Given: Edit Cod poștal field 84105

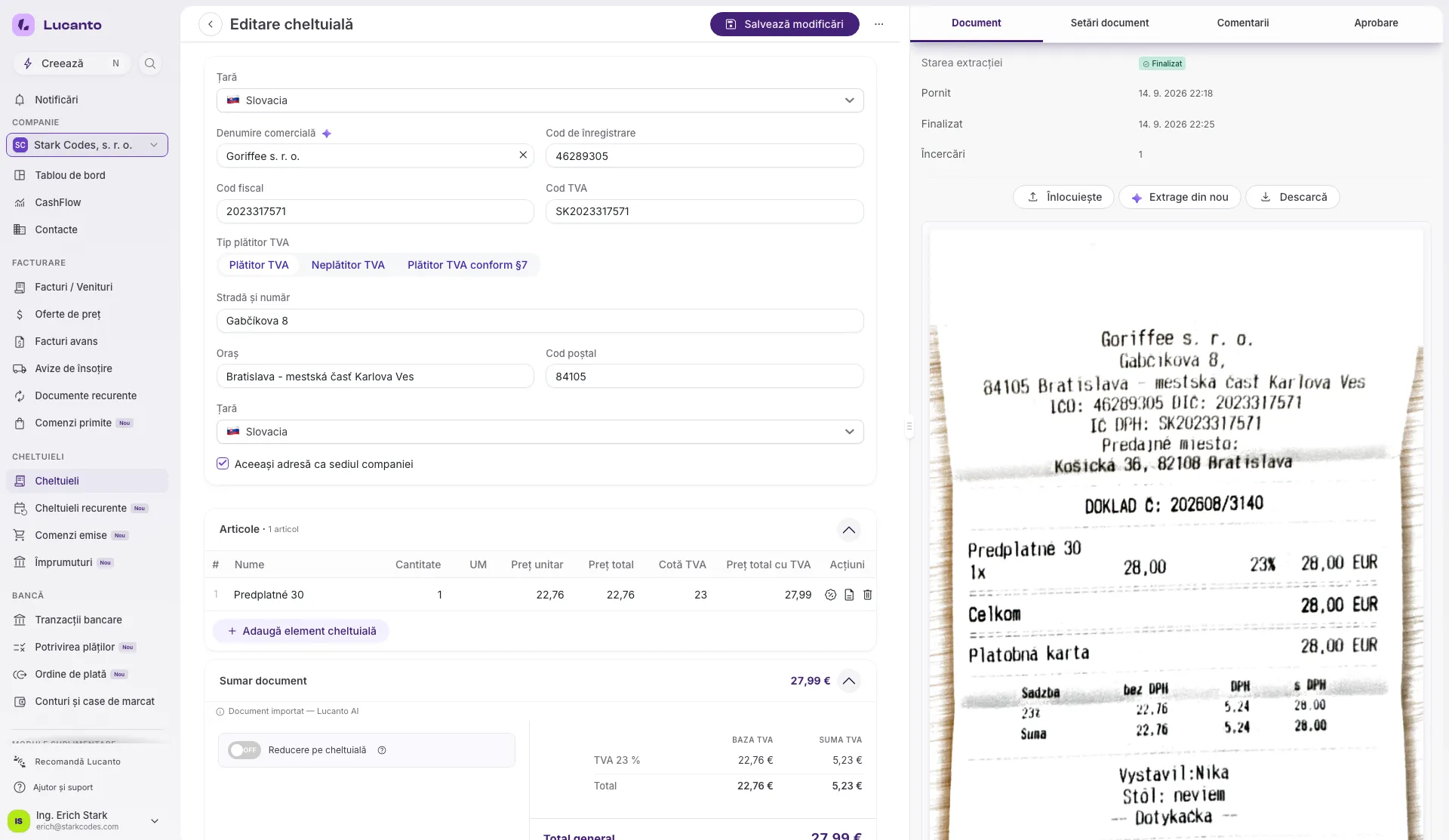Looking at the screenshot, I should pos(705,377).
